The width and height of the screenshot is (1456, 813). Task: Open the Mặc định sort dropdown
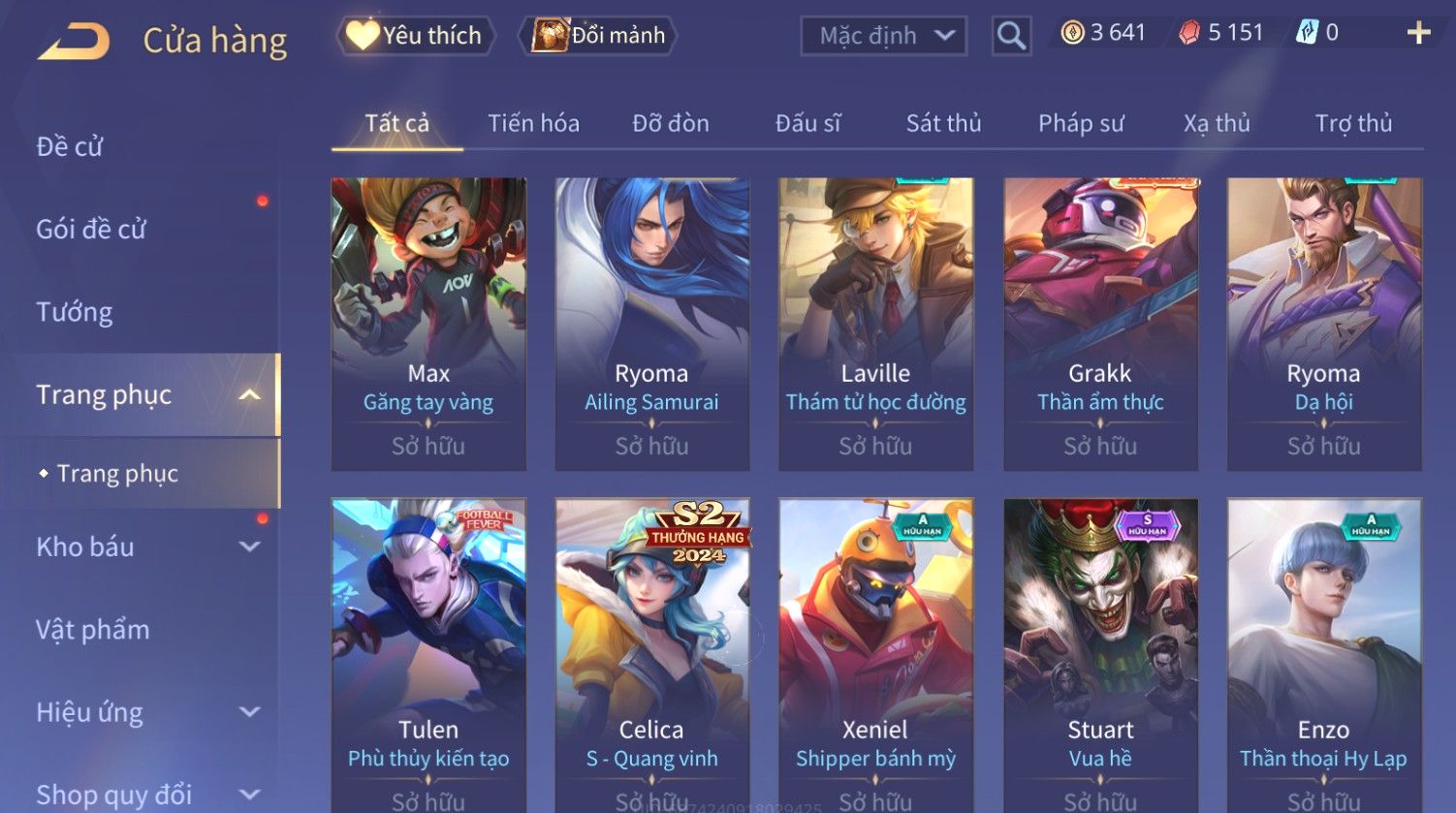click(x=883, y=36)
